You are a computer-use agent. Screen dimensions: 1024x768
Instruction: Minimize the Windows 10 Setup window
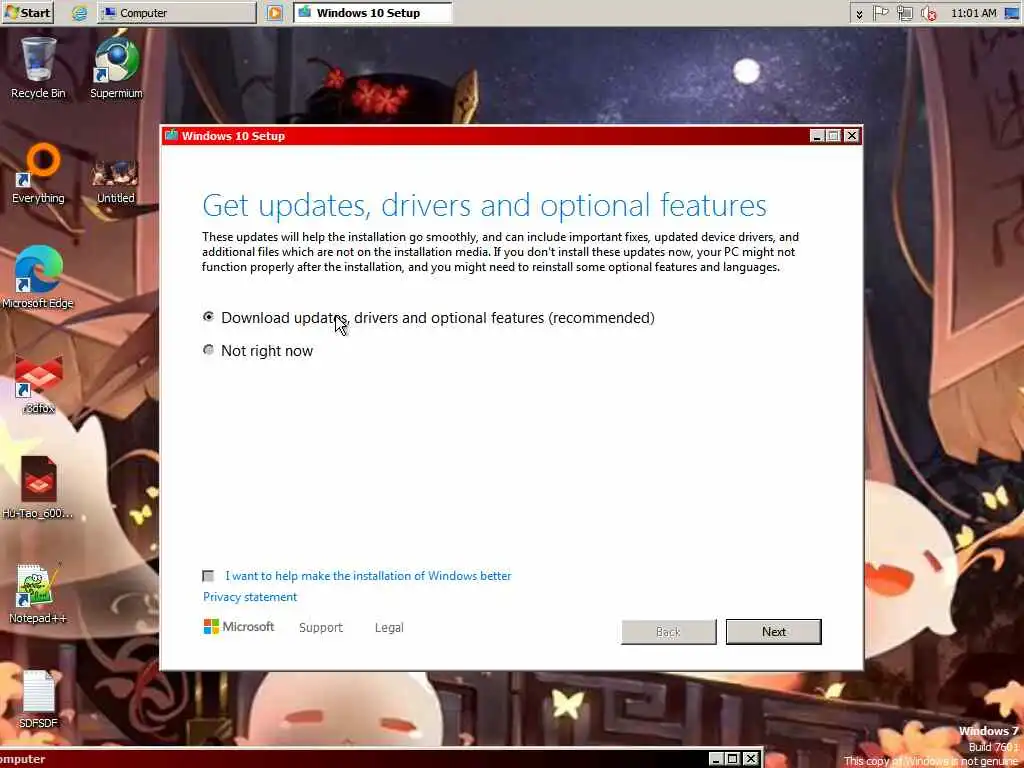(x=817, y=135)
